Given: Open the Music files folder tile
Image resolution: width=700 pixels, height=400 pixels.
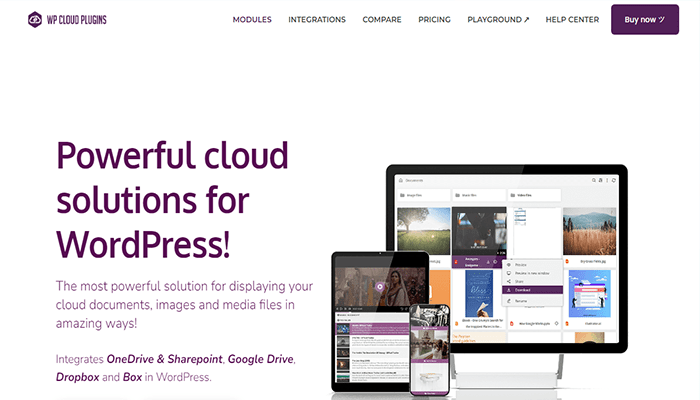Looking at the screenshot, I should click(479, 195).
